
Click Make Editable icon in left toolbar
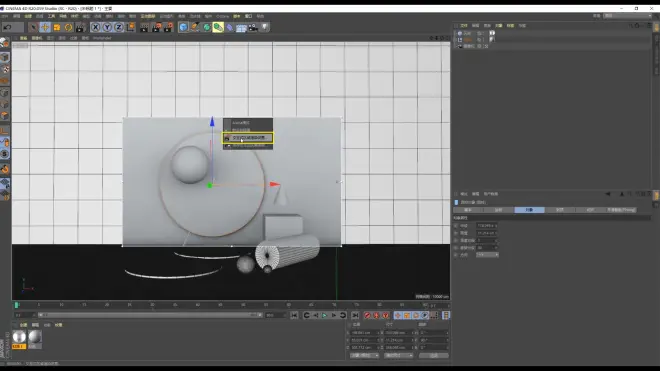point(5,43)
